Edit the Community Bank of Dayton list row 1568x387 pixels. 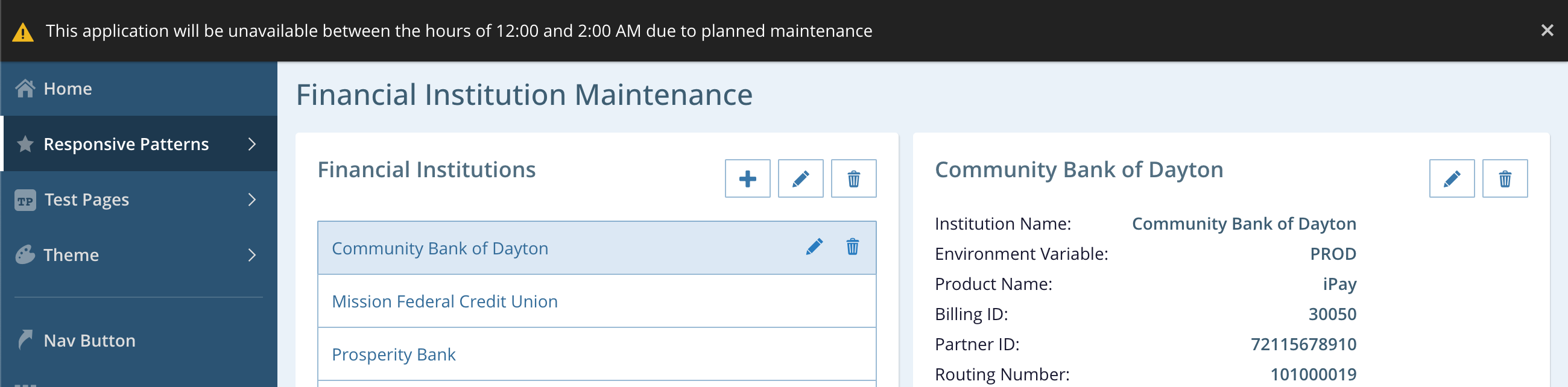point(814,247)
